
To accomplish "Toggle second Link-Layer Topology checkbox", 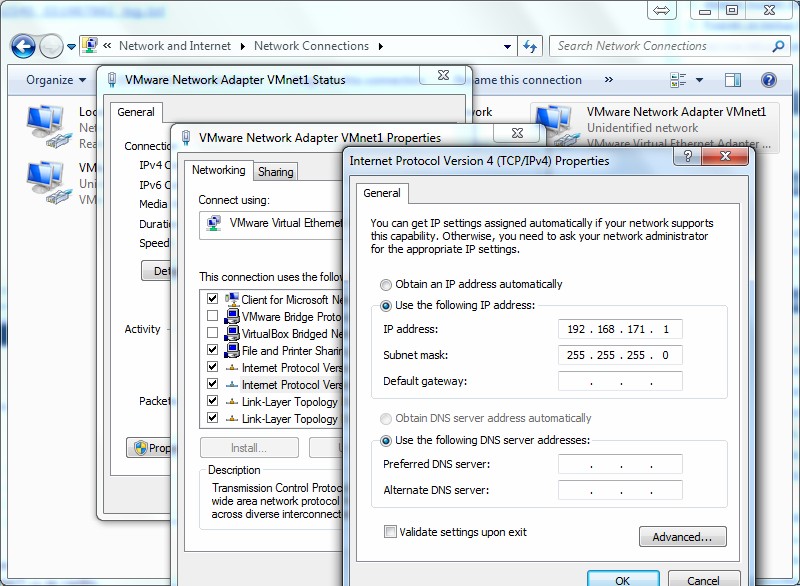I will pos(213,418).
